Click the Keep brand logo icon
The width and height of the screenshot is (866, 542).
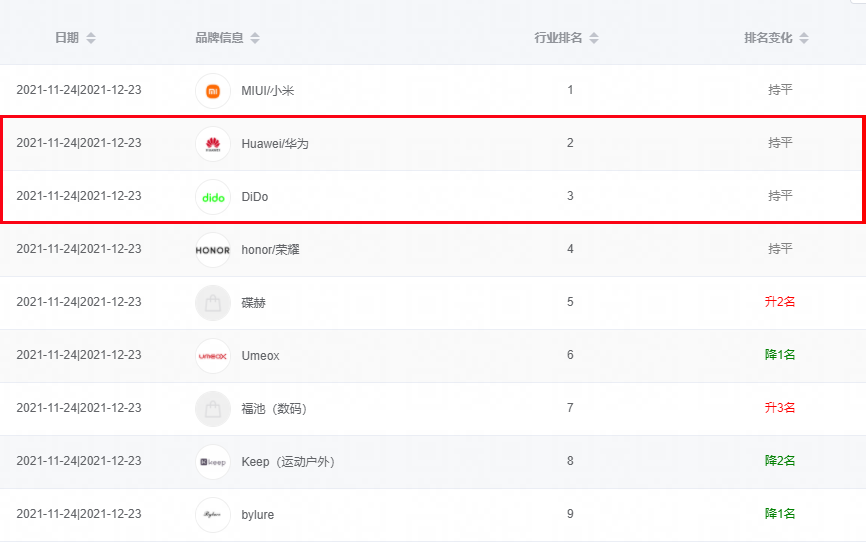pyautogui.click(x=213, y=462)
